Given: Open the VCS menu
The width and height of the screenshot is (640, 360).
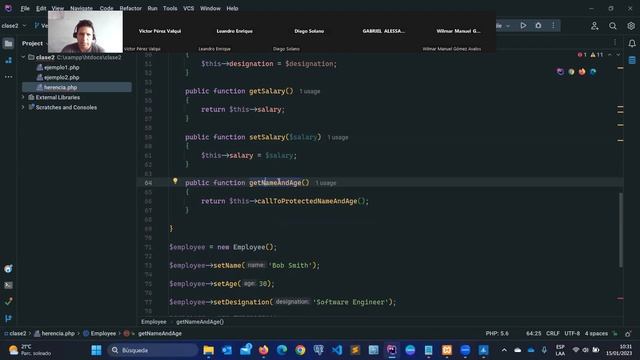Looking at the screenshot, I should (x=188, y=8).
